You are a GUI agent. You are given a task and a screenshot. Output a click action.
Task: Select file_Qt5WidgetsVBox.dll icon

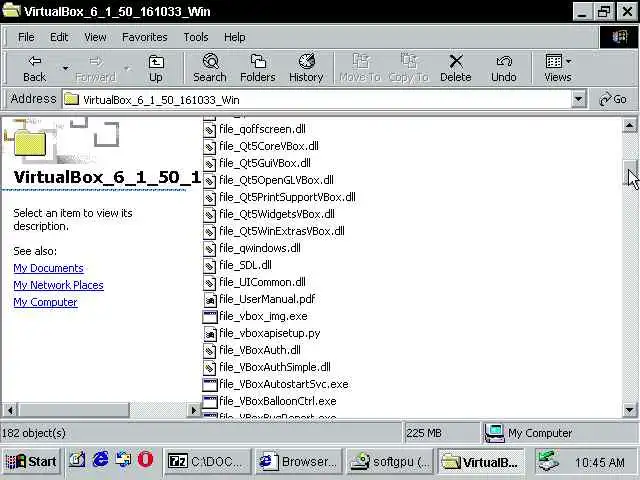coord(209,215)
